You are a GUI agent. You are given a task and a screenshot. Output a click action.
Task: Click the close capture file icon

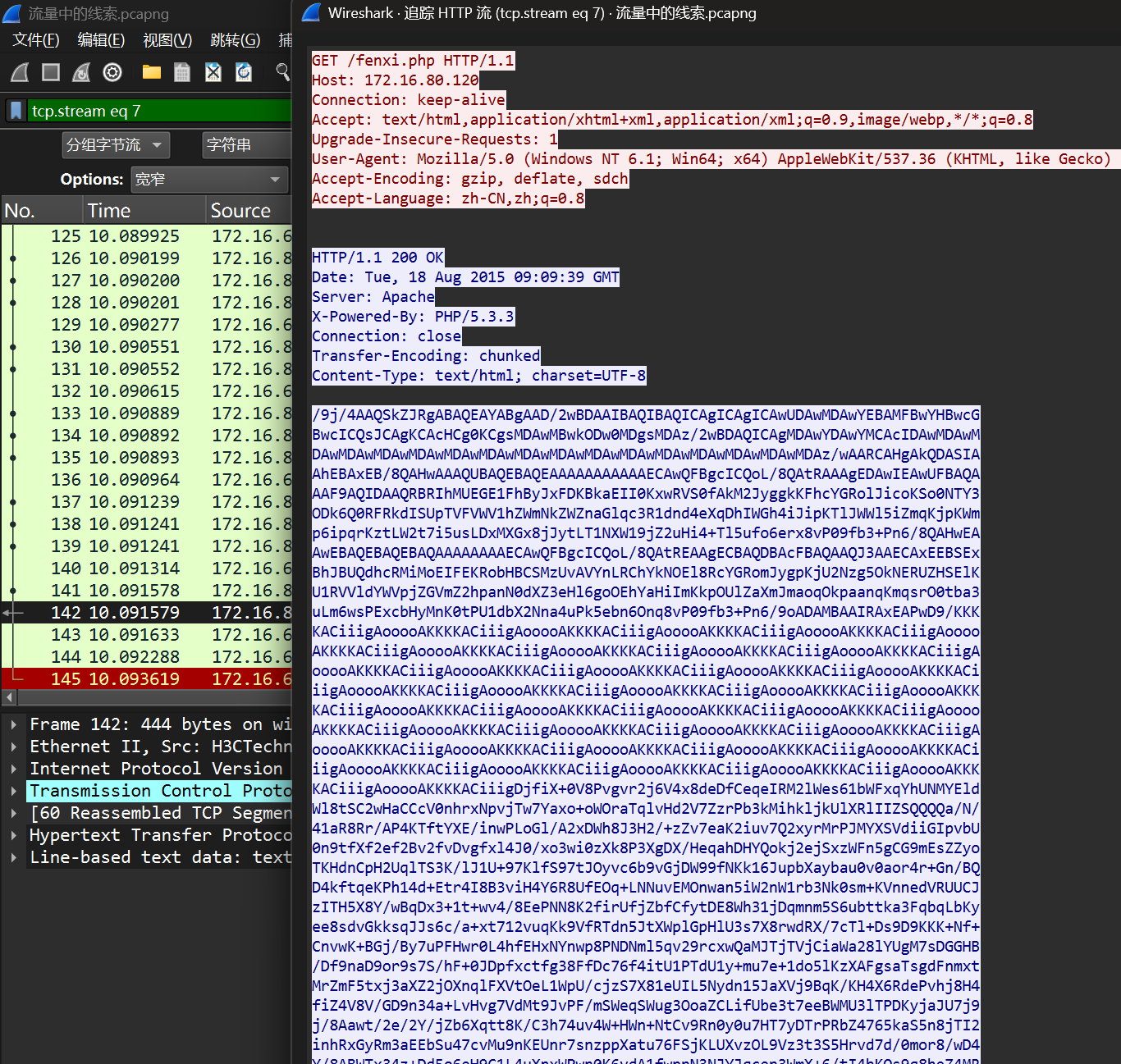pyautogui.click(x=213, y=72)
